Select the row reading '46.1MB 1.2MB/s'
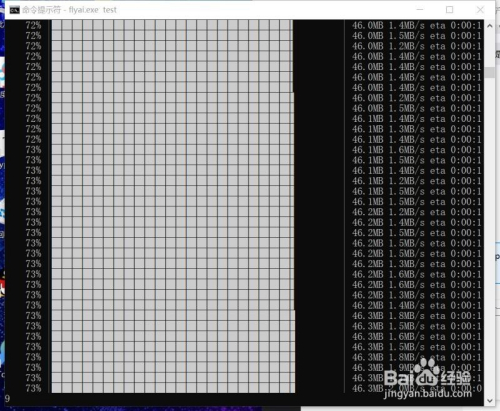The image size is (500, 411). point(253,181)
